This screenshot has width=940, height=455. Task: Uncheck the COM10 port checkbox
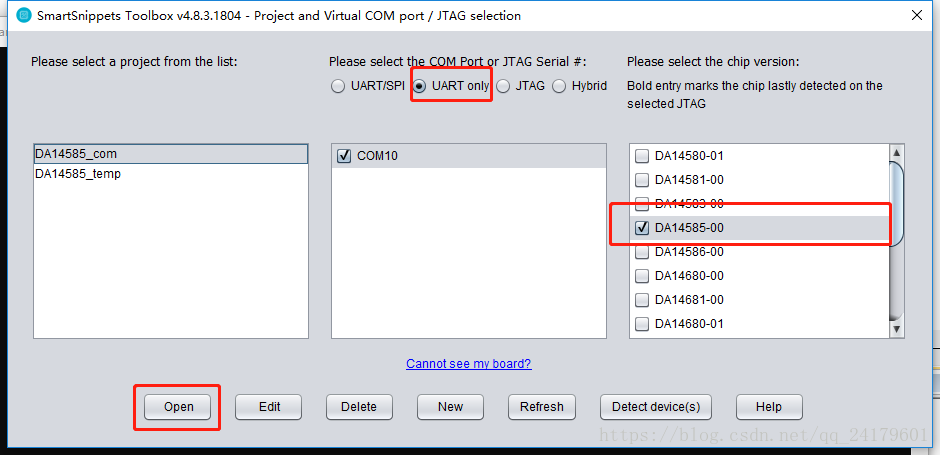pyautogui.click(x=344, y=156)
